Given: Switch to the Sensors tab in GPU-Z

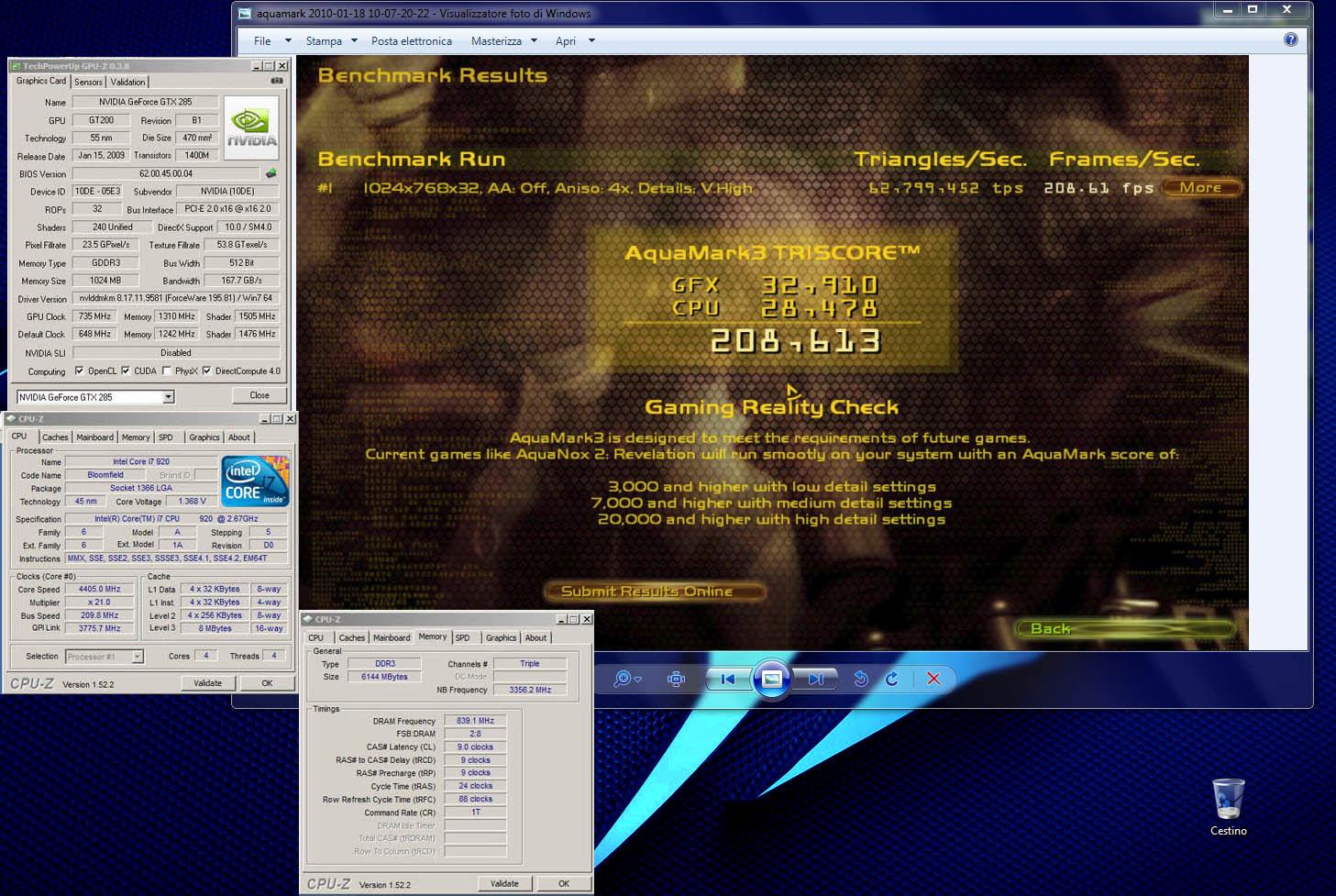Looking at the screenshot, I should click(88, 82).
